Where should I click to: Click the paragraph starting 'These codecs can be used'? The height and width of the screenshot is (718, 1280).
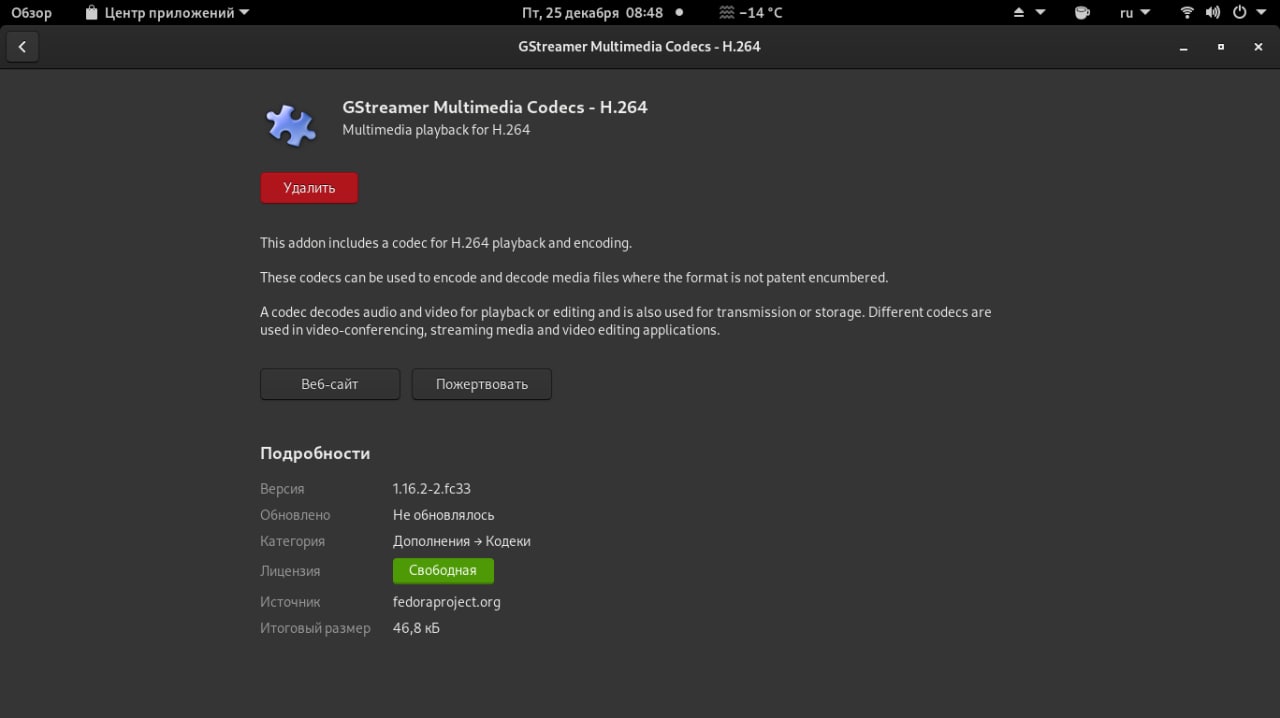[574, 278]
